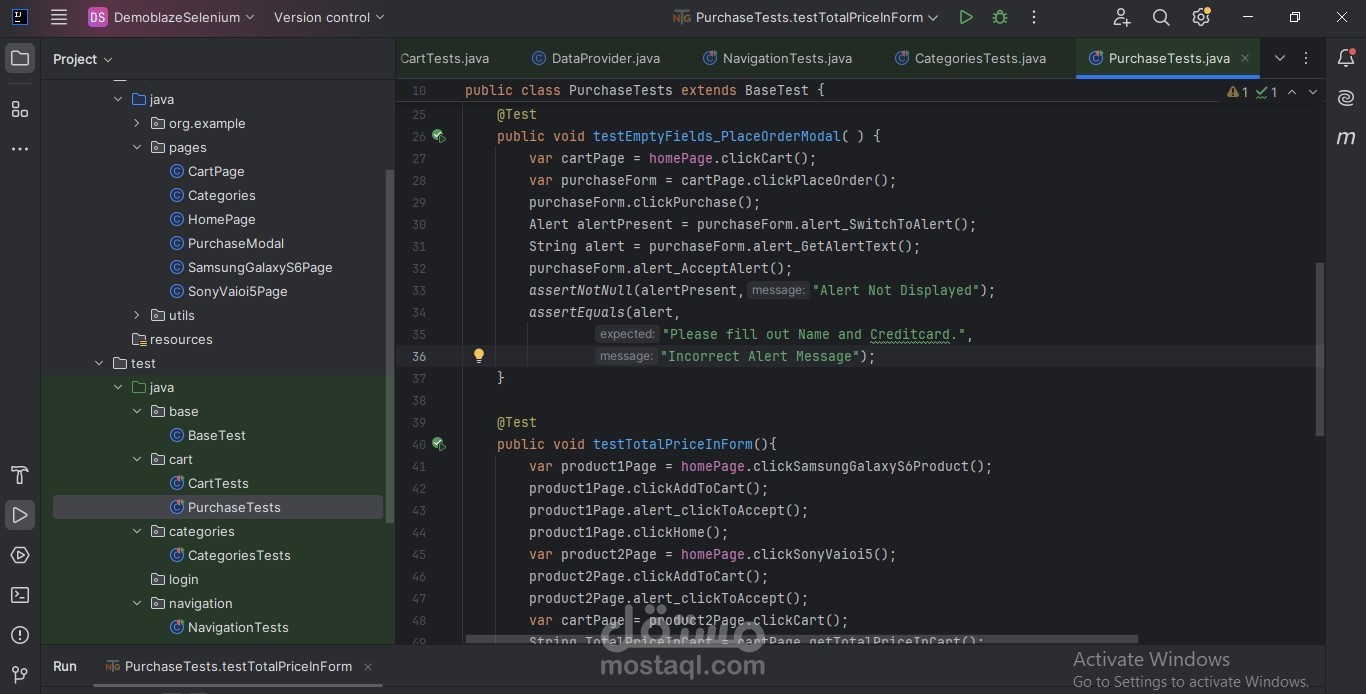Screen dimensions: 1366x694
Task: Open PurchaseModal class in project tree
Action: [x=227, y=243]
